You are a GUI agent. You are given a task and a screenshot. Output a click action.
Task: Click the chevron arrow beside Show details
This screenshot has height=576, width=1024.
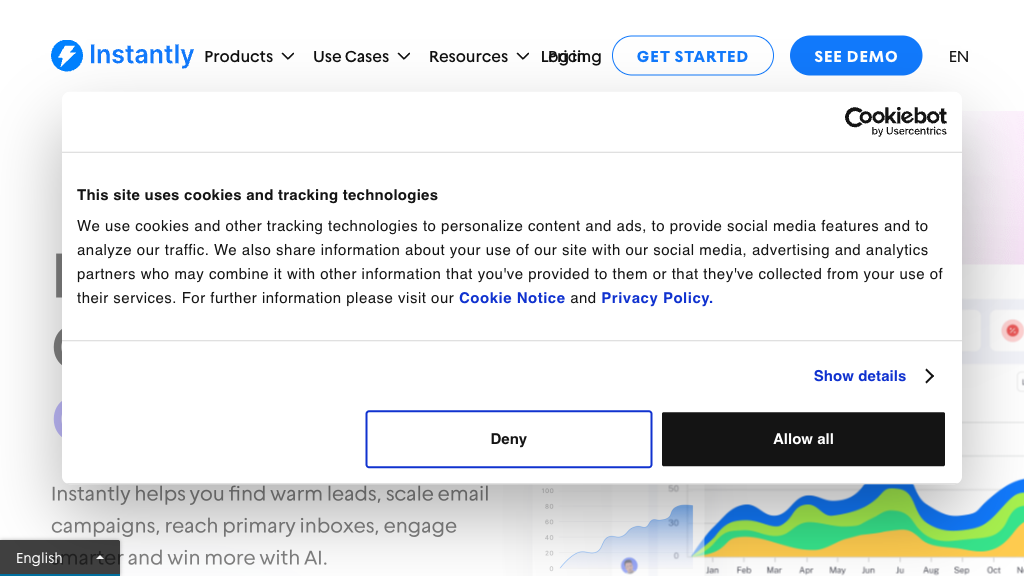click(x=930, y=376)
